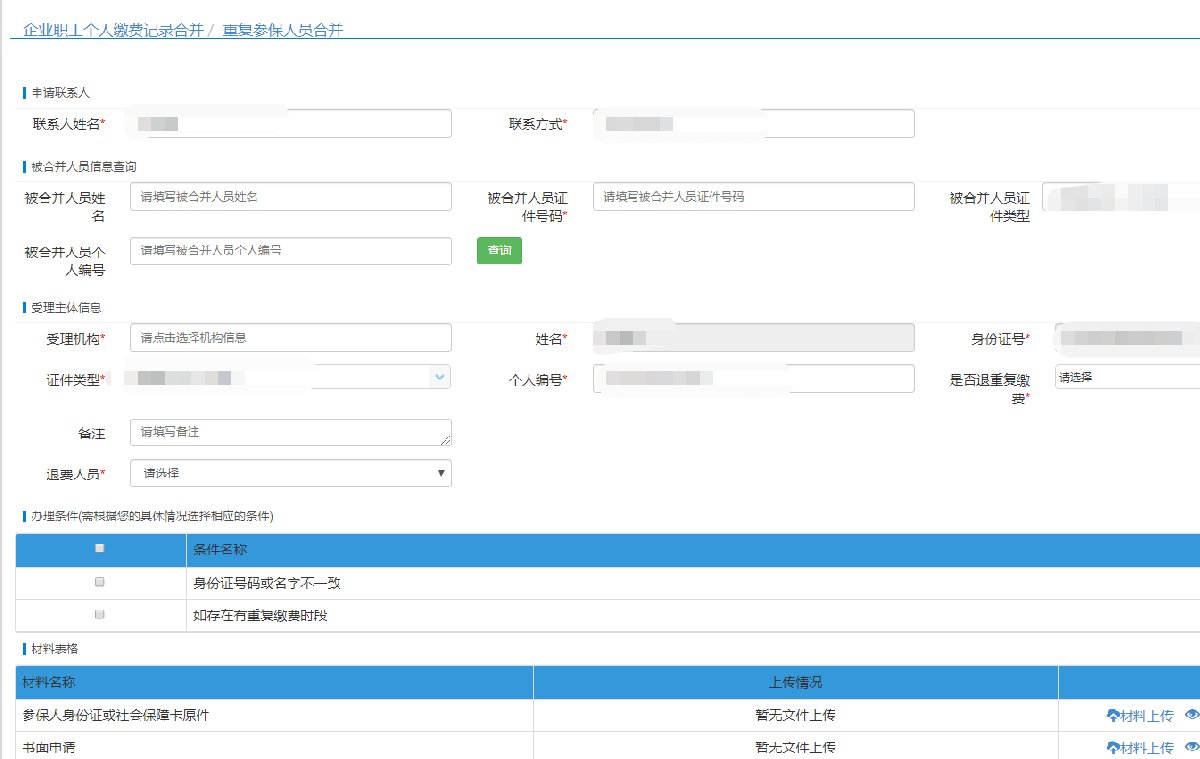Focus the 被合并人员姓名 input field
Screen dimensions: 1200x759
290,197
